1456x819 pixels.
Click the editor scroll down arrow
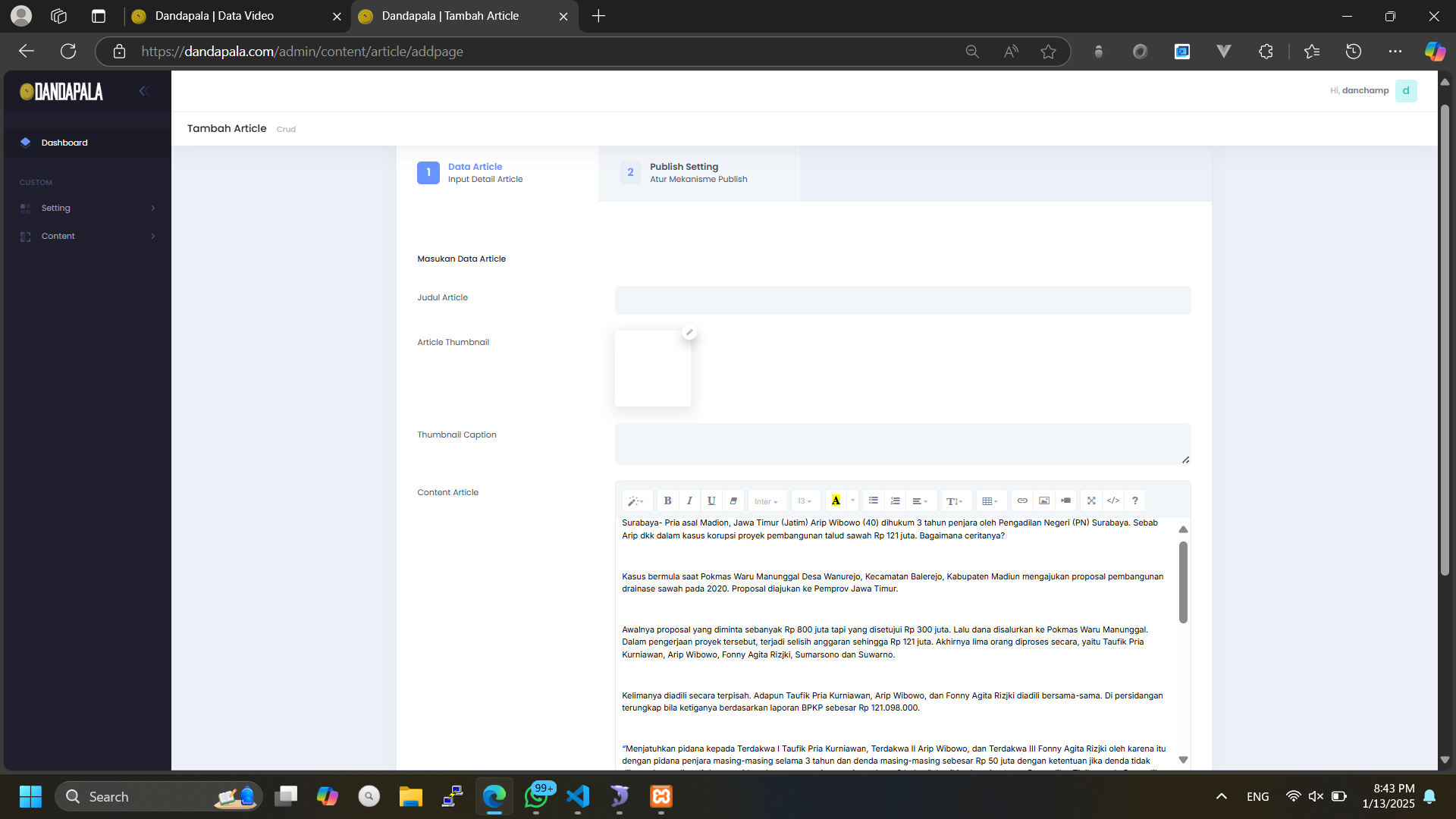(x=1183, y=760)
